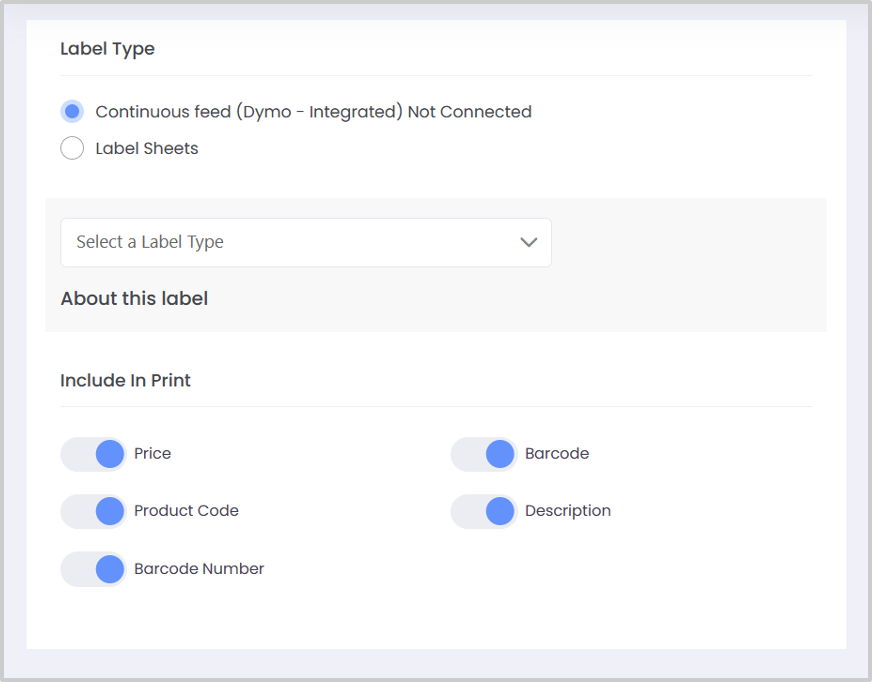Switch off the Description toggle
The width and height of the screenshot is (872, 682).
[x=483, y=511]
